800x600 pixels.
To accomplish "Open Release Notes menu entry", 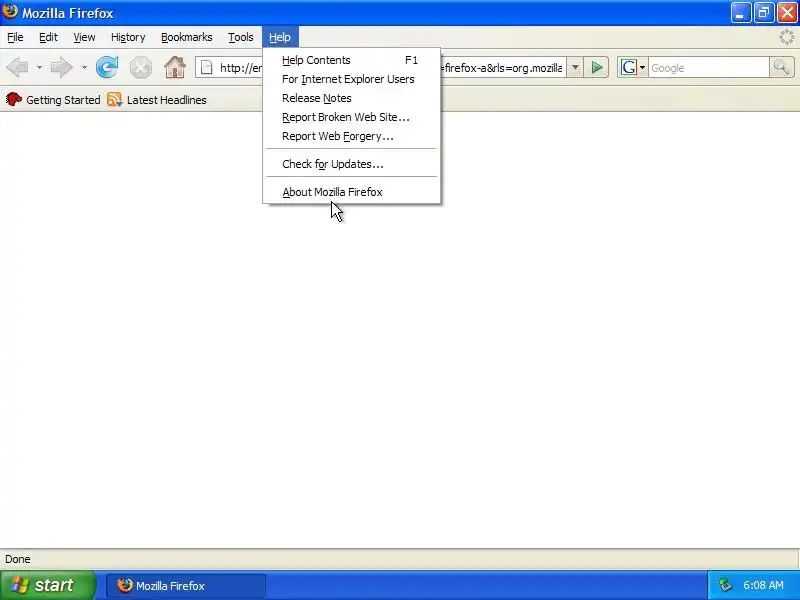I will 352,98.
